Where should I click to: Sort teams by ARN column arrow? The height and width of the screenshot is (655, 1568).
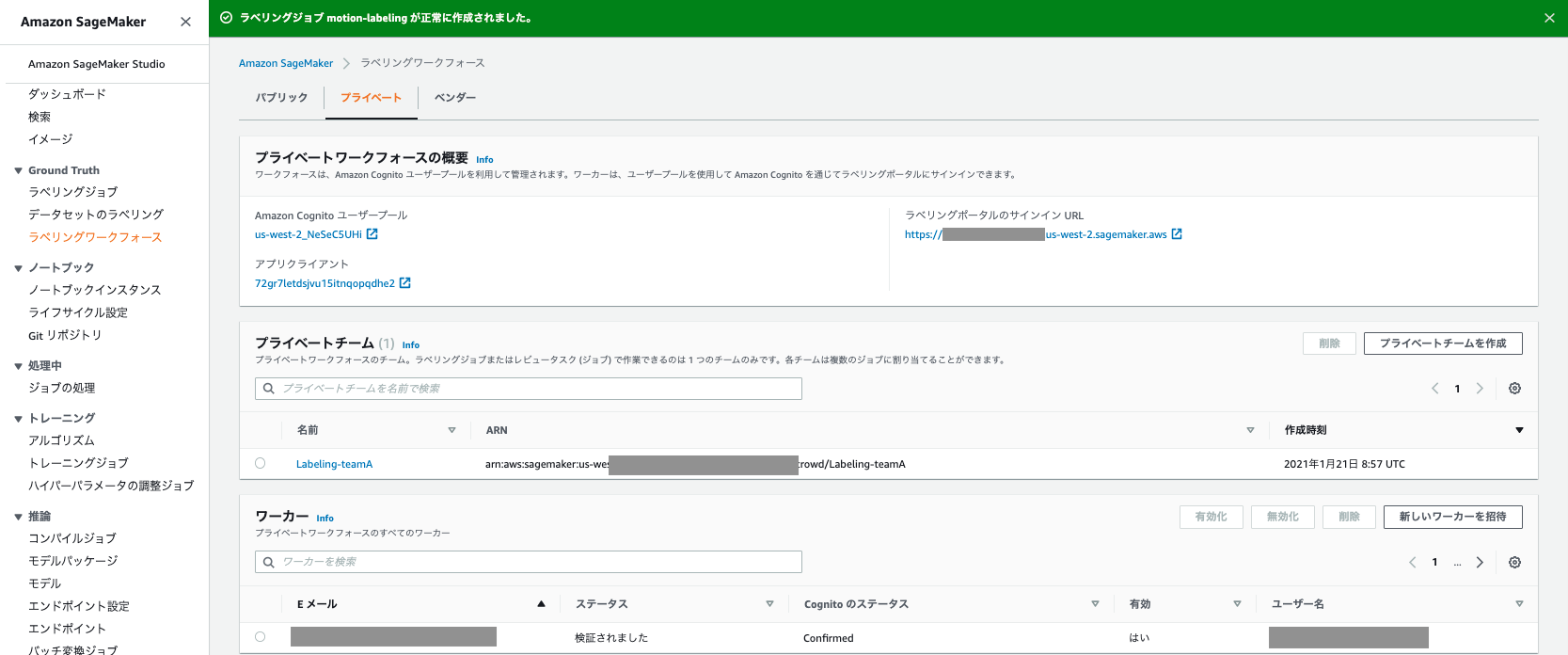[1250, 430]
